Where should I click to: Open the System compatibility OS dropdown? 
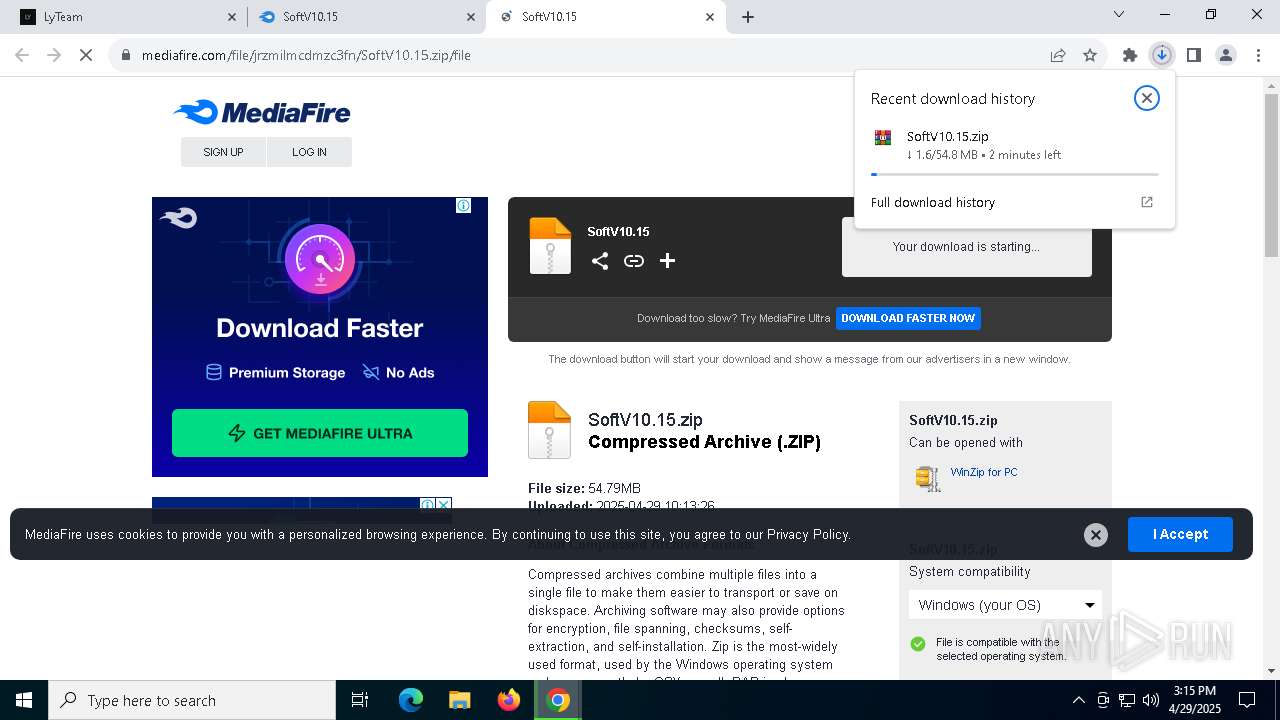point(1005,605)
